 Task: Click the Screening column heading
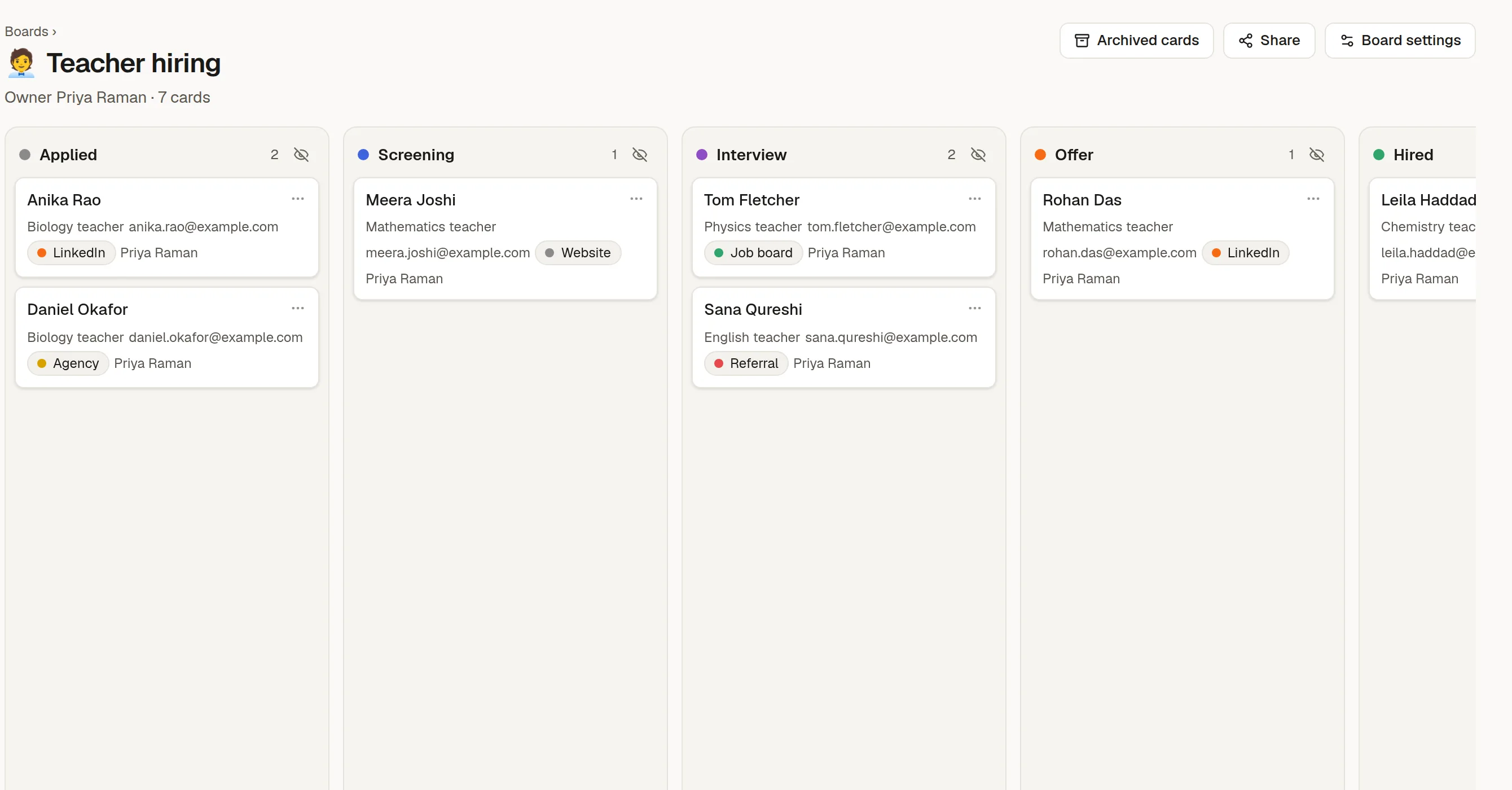tap(416, 155)
